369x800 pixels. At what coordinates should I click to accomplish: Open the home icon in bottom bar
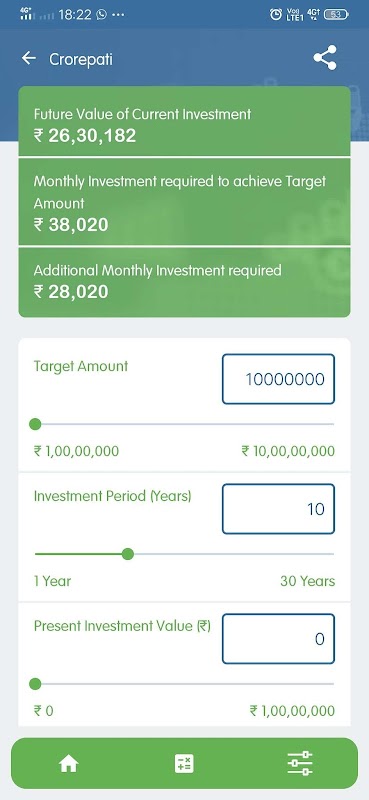[x=68, y=764]
